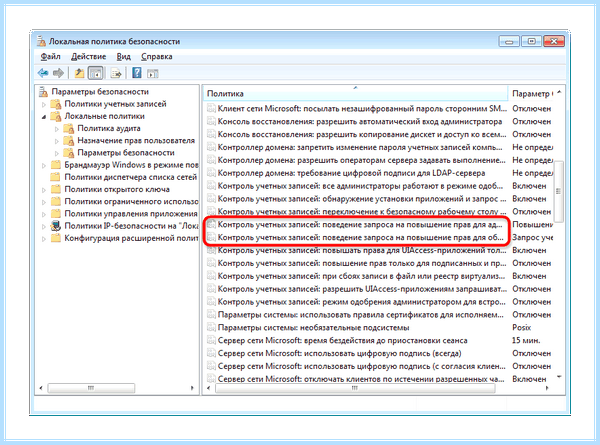This screenshot has width=600, height=445.
Task: Click policy icon of Параметры системы: необязательные подсистемы
Action: click(211, 328)
